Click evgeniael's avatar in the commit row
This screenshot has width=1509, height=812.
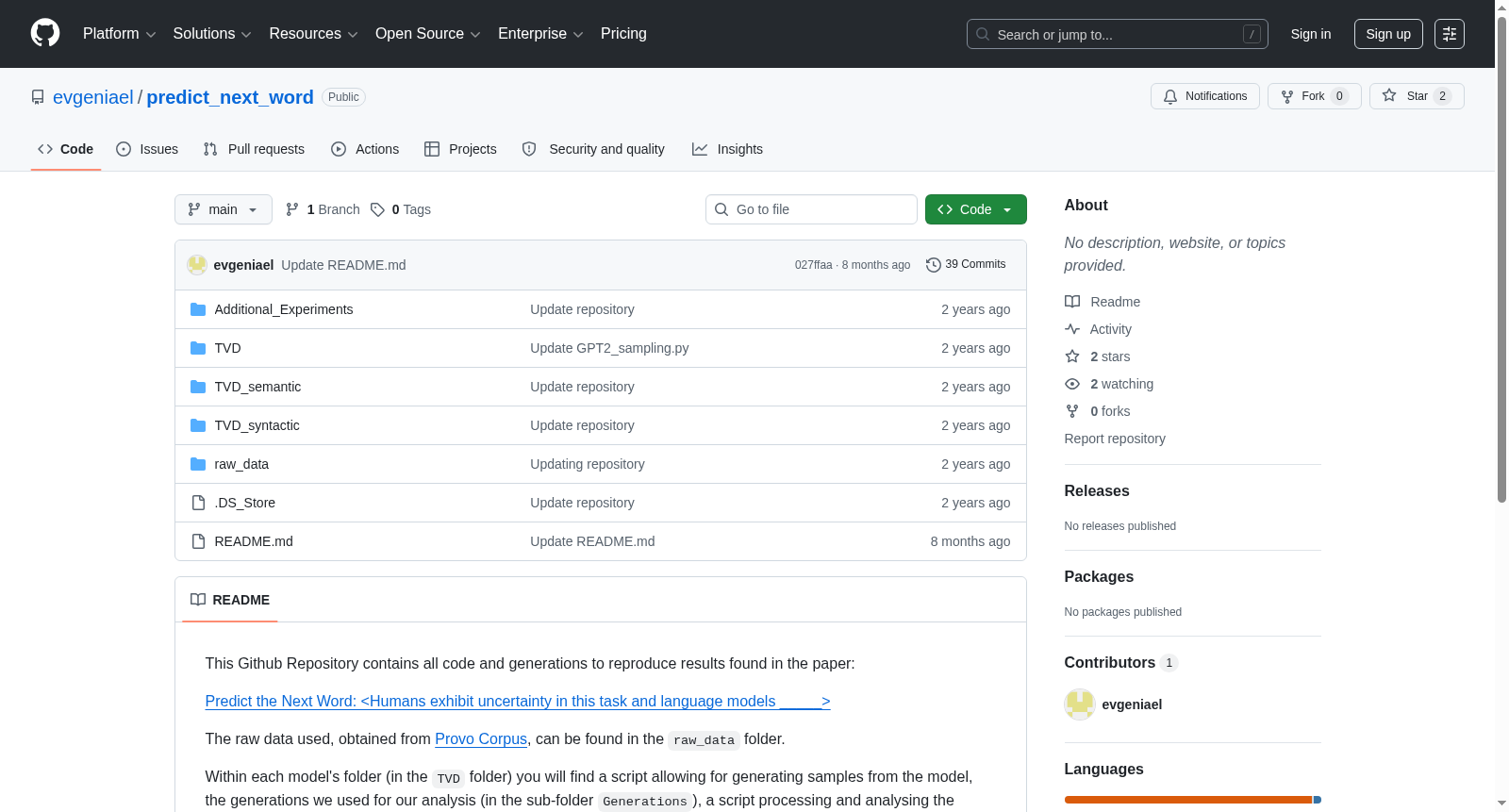[197, 265]
